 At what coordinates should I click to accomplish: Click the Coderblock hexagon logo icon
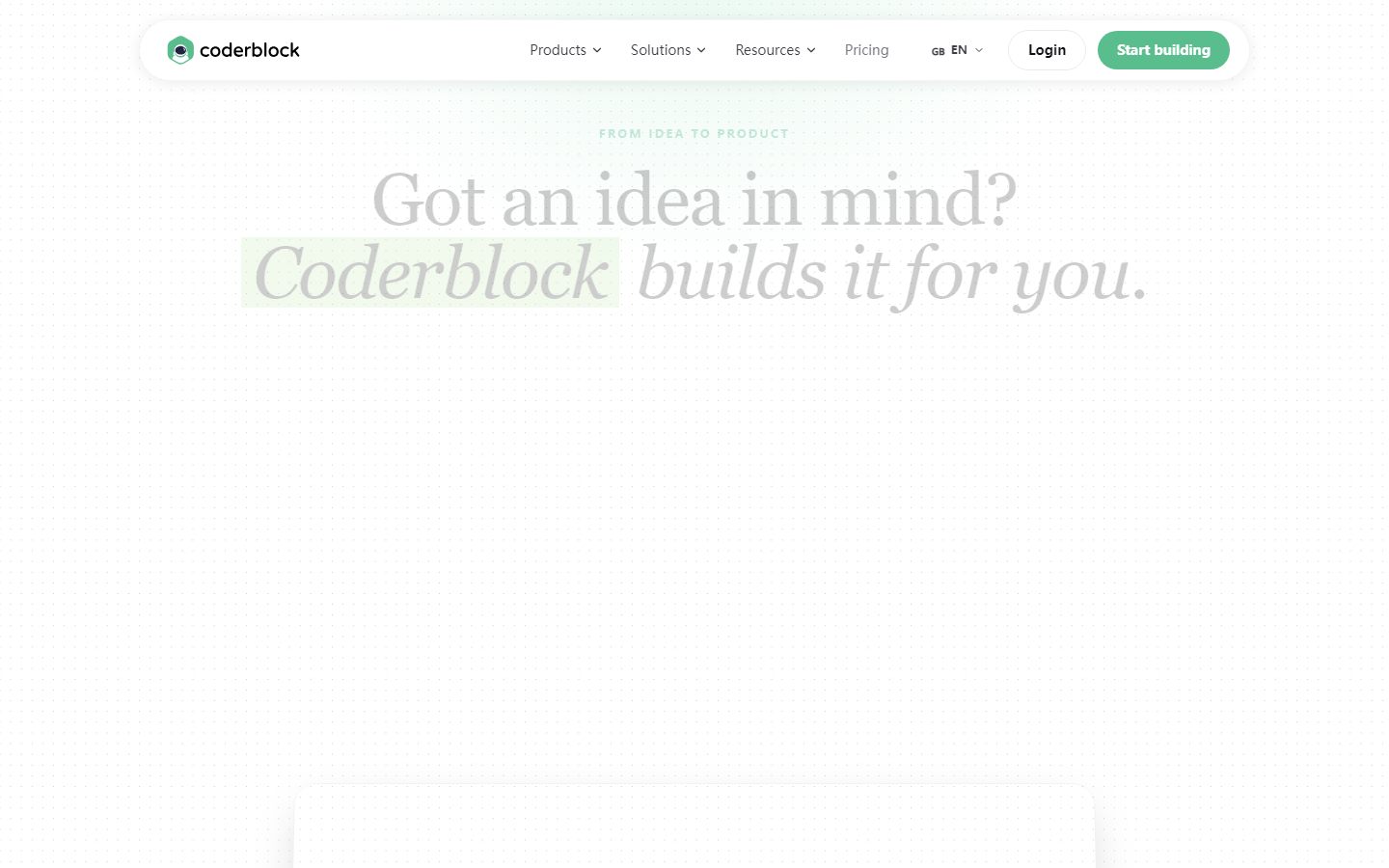click(180, 50)
